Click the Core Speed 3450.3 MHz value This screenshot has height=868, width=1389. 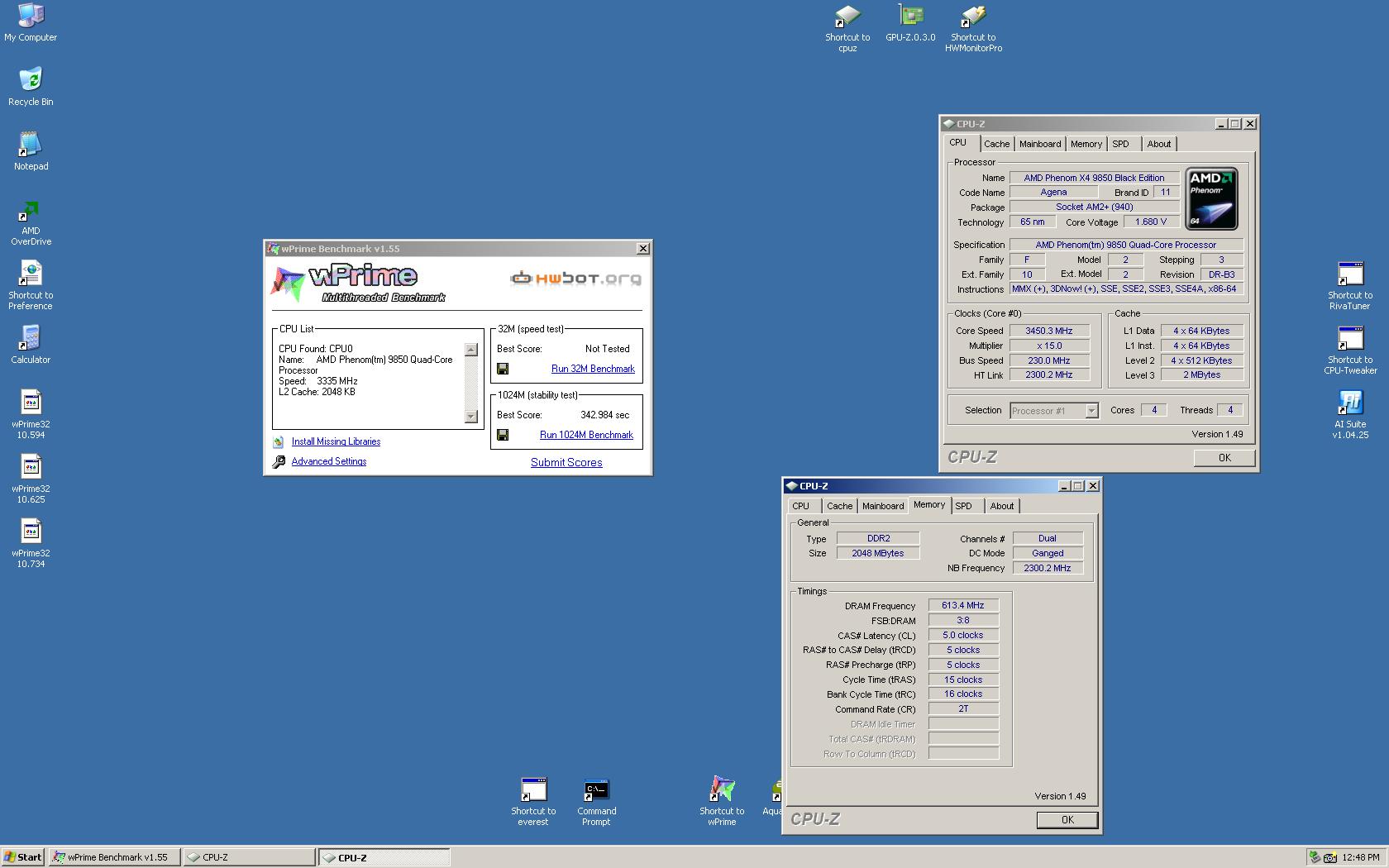(1048, 331)
